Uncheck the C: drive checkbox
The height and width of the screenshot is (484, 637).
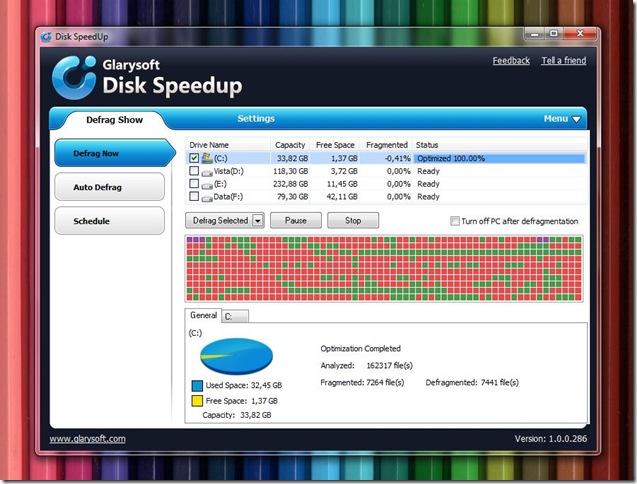pos(194,158)
